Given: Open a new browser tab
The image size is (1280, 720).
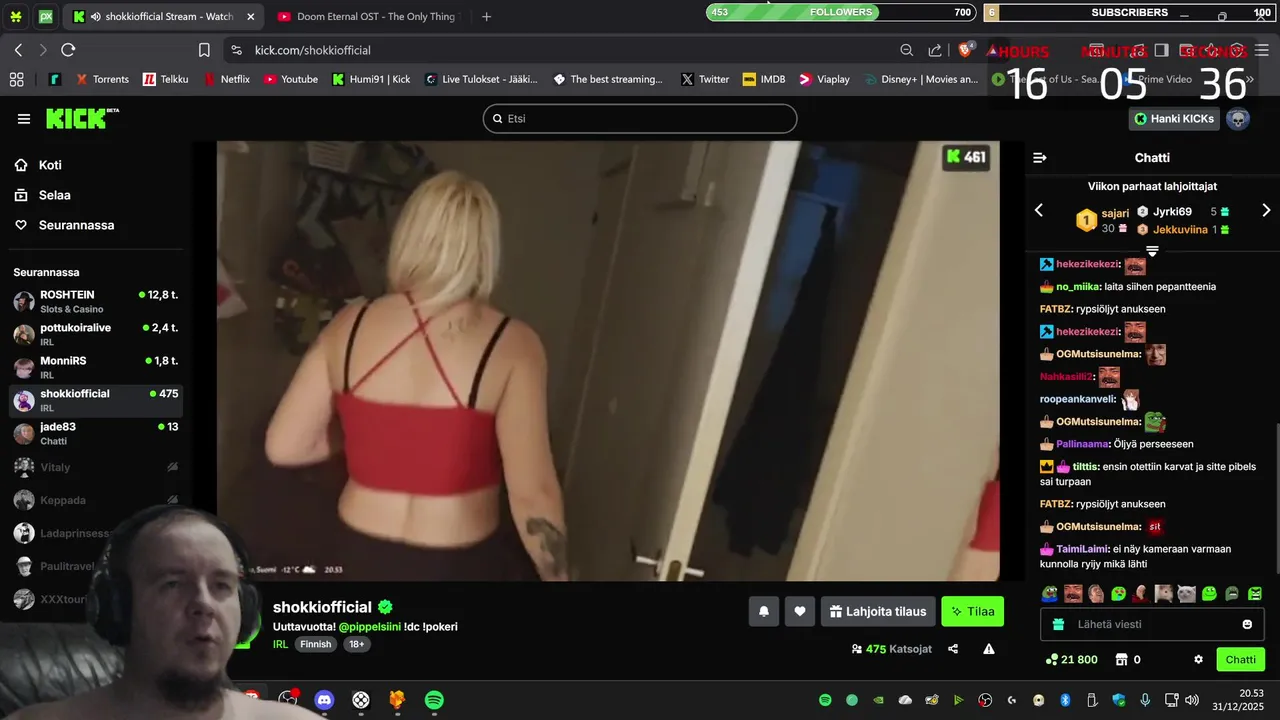Looking at the screenshot, I should pyautogui.click(x=486, y=17).
